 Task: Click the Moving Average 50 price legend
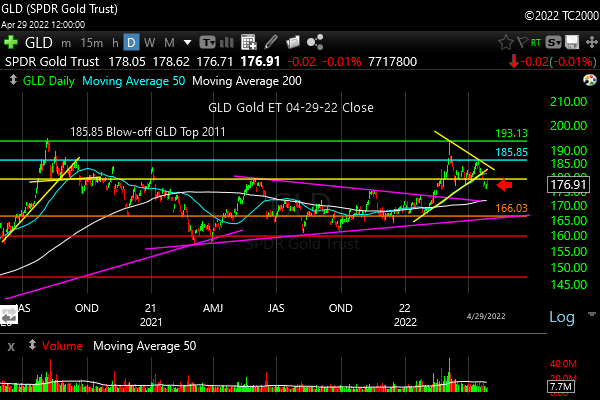tap(134, 80)
